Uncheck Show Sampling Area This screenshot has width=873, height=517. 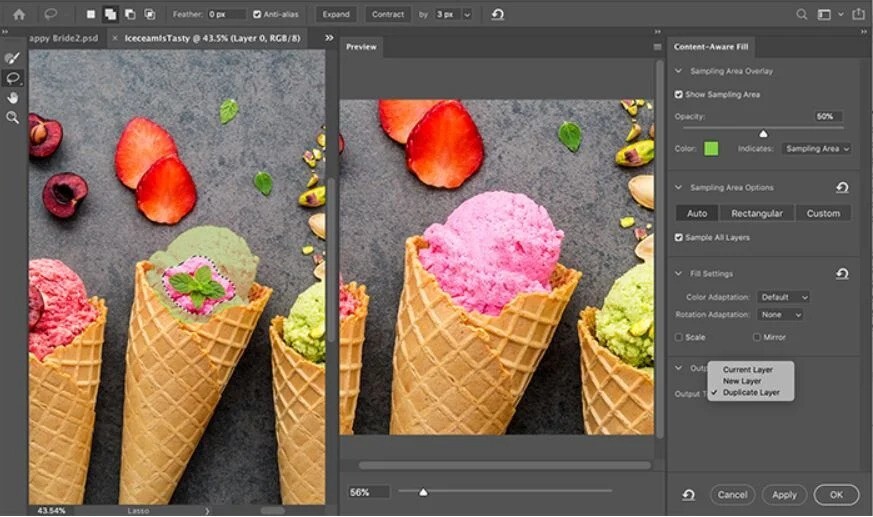pyautogui.click(x=679, y=94)
